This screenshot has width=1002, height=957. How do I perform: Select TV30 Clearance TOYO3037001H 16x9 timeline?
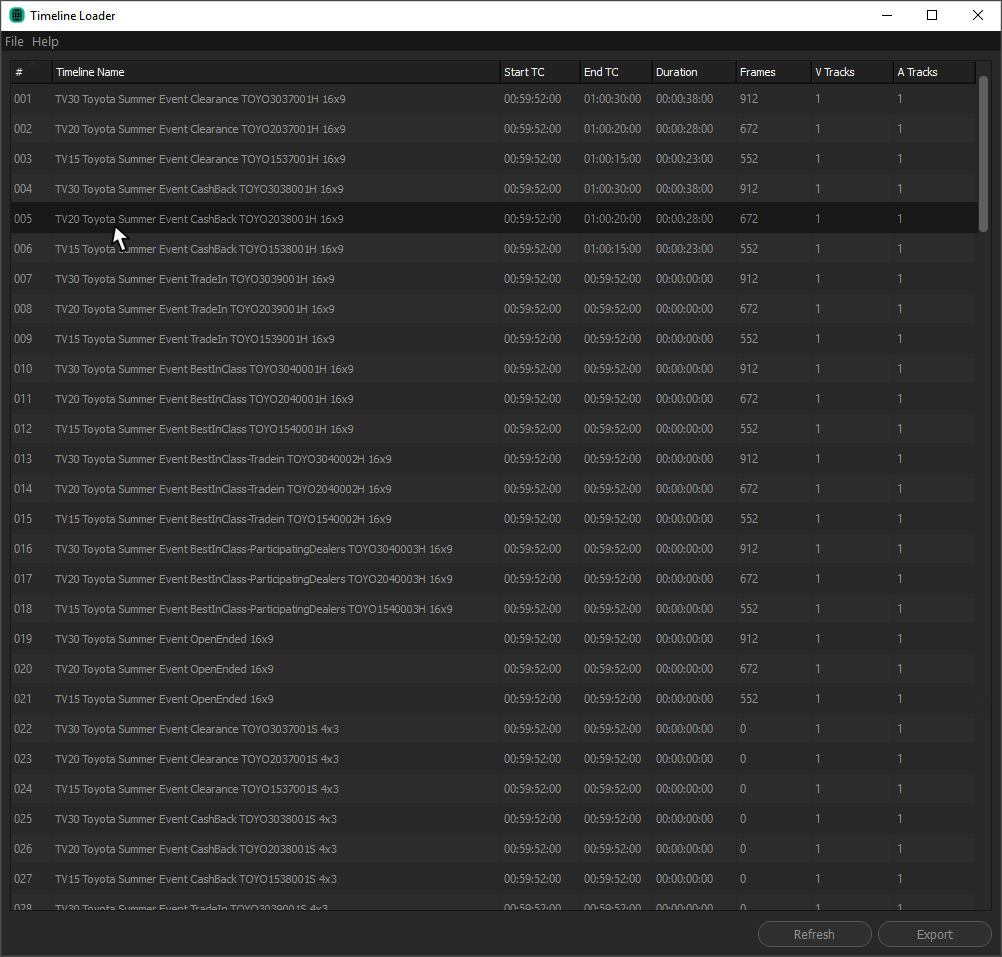coord(493,99)
